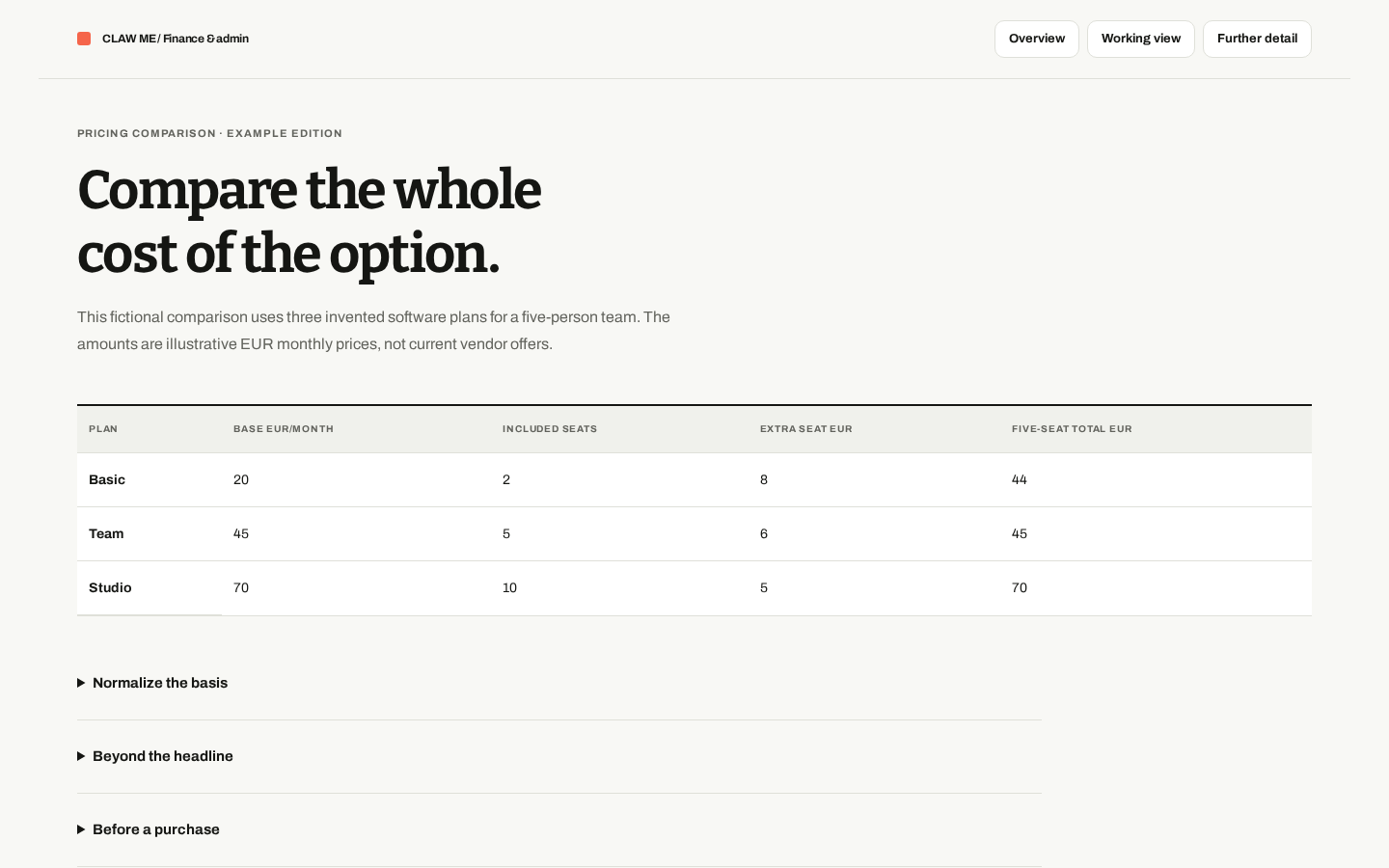Screen dimensions: 1389x868
Task: Switch to Working view
Action: click(x=1141, y=39)
